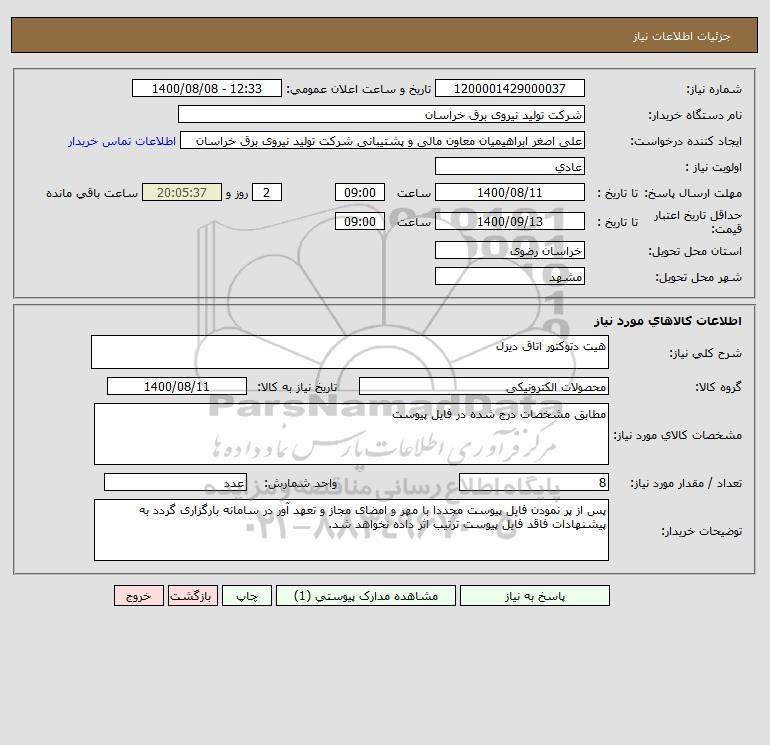The height and width of the screenshot is (745, 770).
Task: Select the need number field 1200001429000037
Action: 510,88
